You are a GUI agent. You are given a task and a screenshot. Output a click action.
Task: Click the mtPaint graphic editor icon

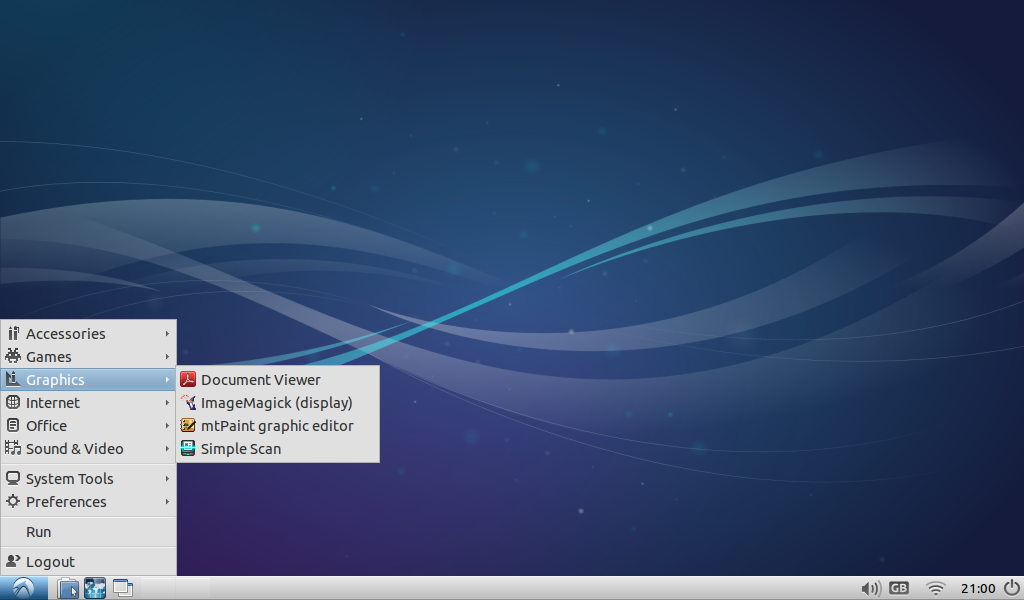pos(276,425)
